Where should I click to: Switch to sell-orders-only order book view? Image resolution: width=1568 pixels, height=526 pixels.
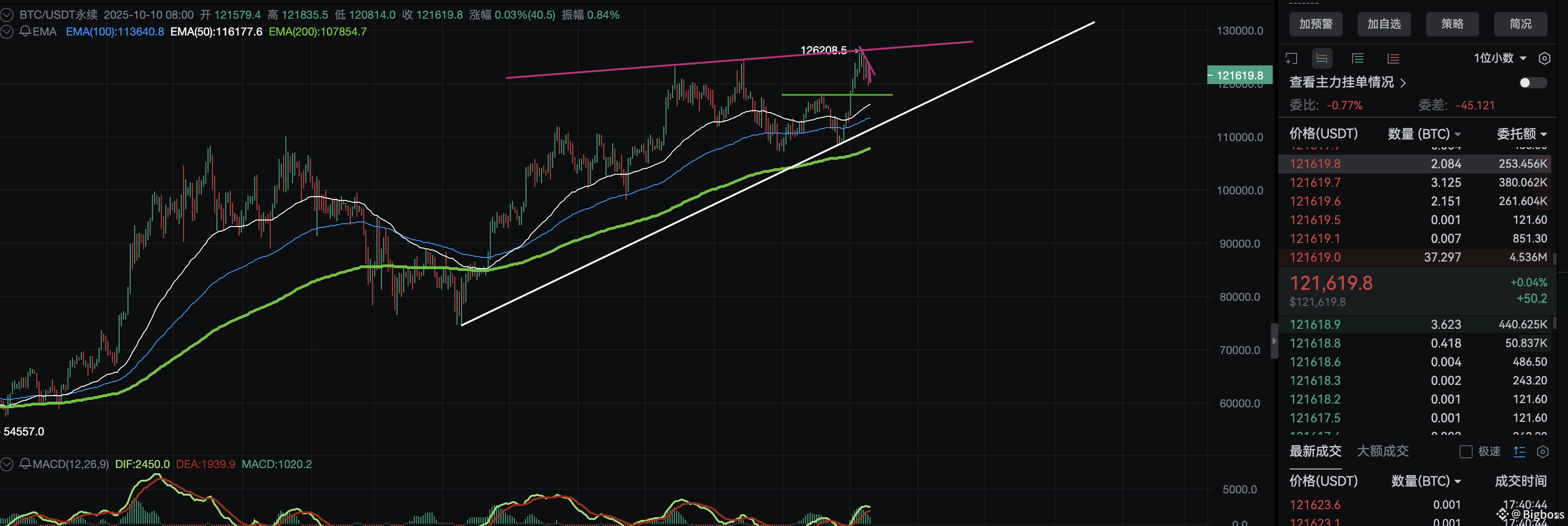[1393, 58]
